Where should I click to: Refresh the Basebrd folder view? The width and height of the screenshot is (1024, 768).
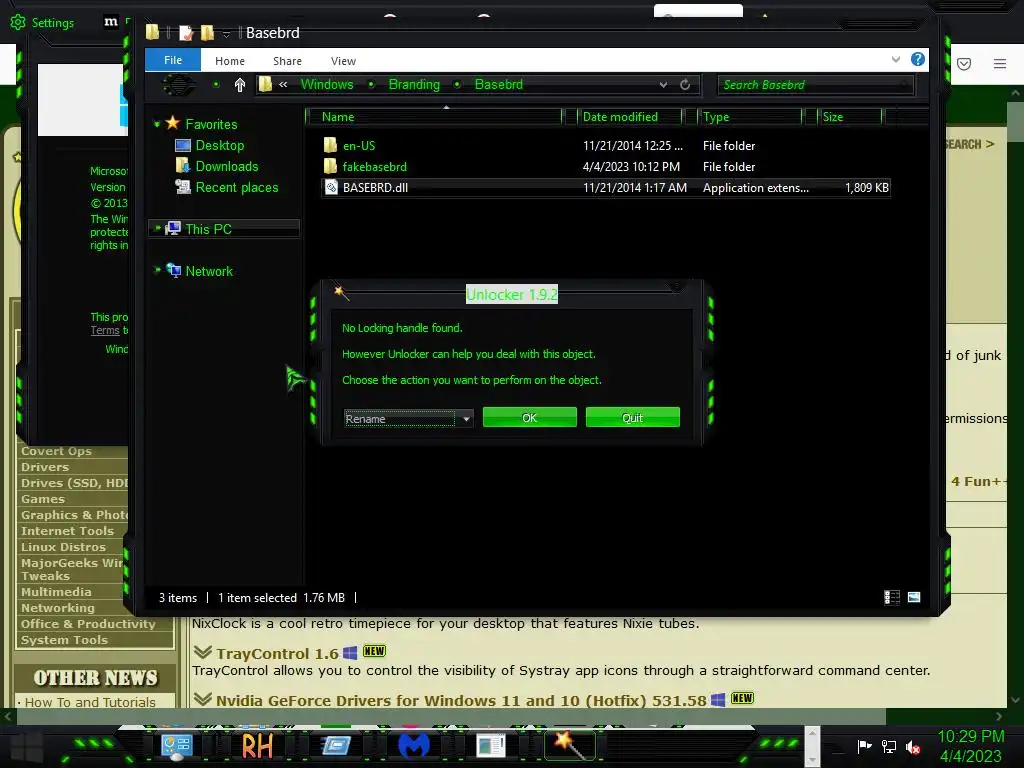click(685, 85)
